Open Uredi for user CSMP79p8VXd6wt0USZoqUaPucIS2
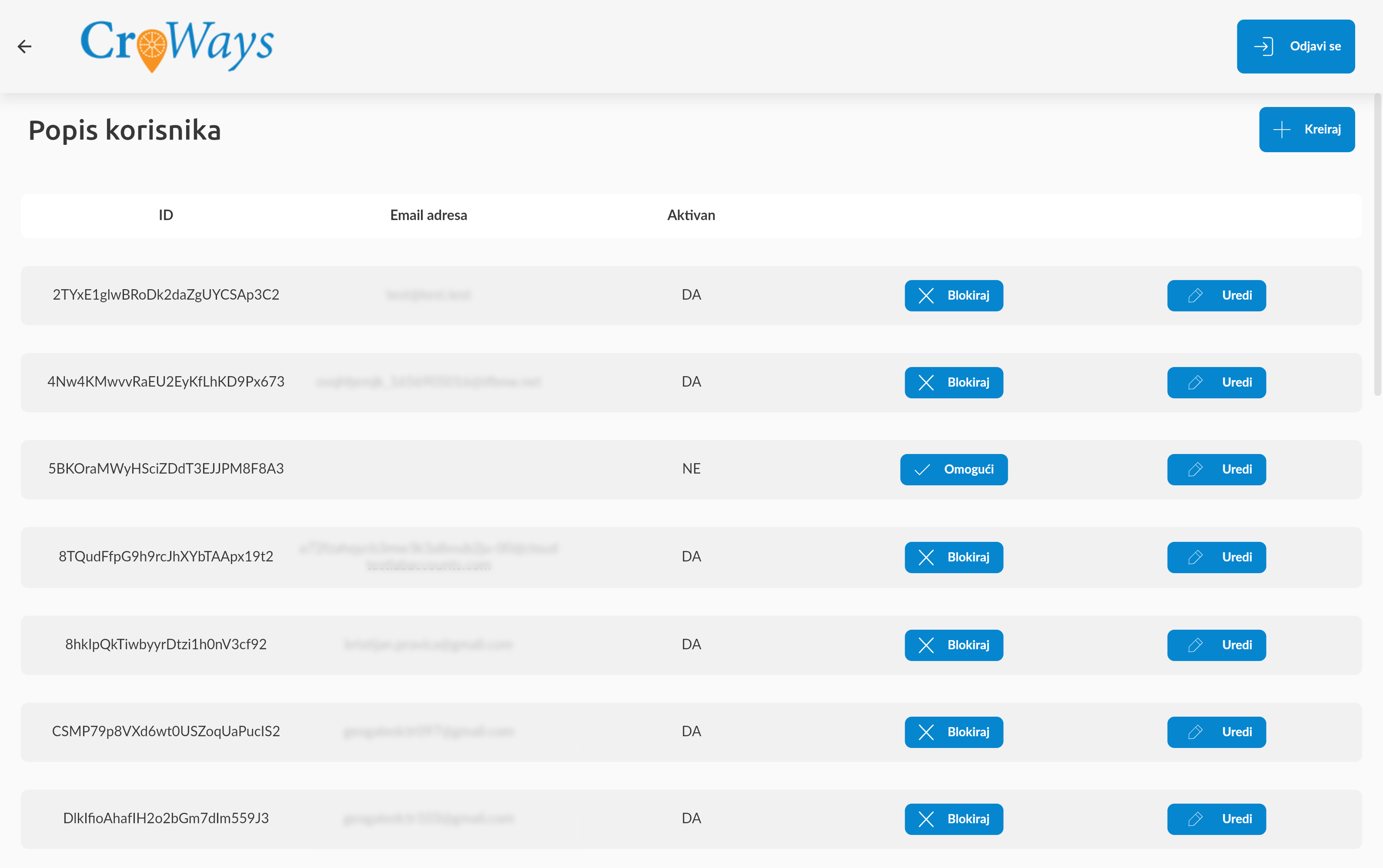1383x868 pixels. (1216, 732)
